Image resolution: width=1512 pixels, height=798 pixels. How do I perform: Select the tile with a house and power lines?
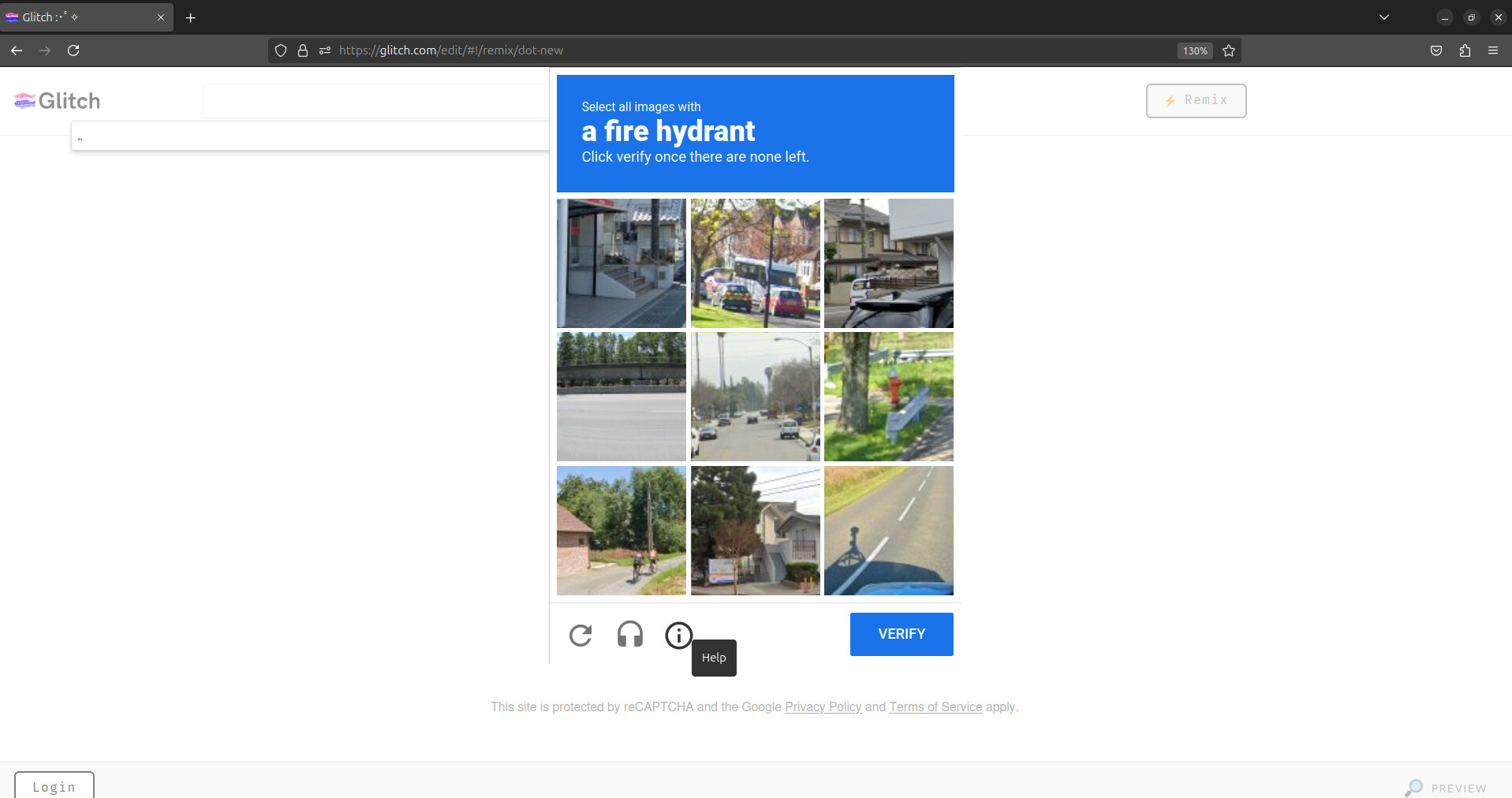(x=756, y=531)
